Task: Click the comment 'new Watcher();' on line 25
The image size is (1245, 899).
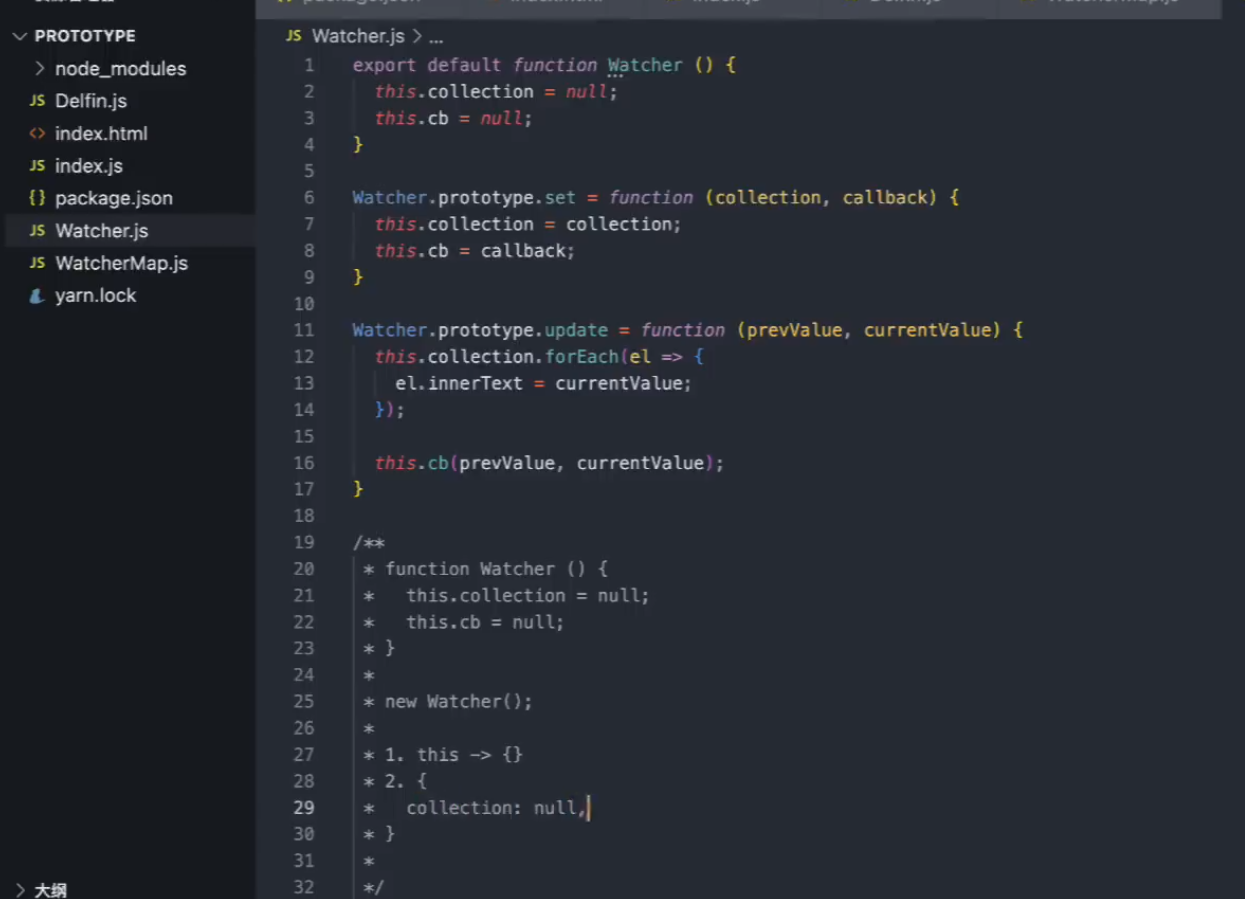Action: coord(459,702)
